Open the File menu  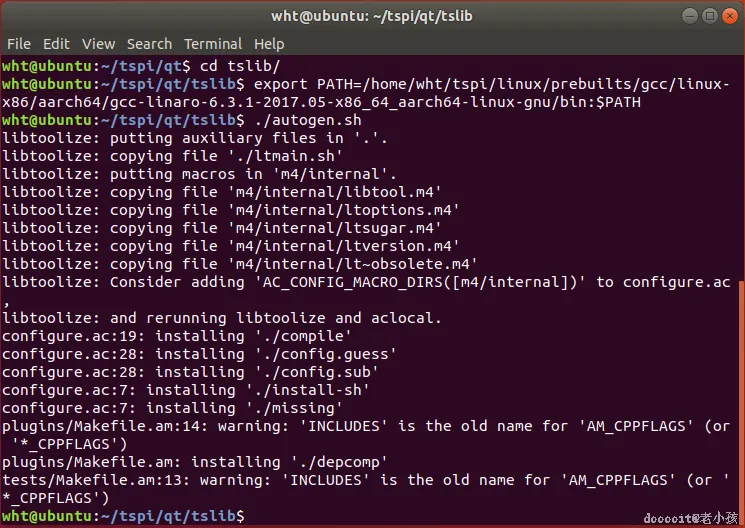click(x=19, y=44)
